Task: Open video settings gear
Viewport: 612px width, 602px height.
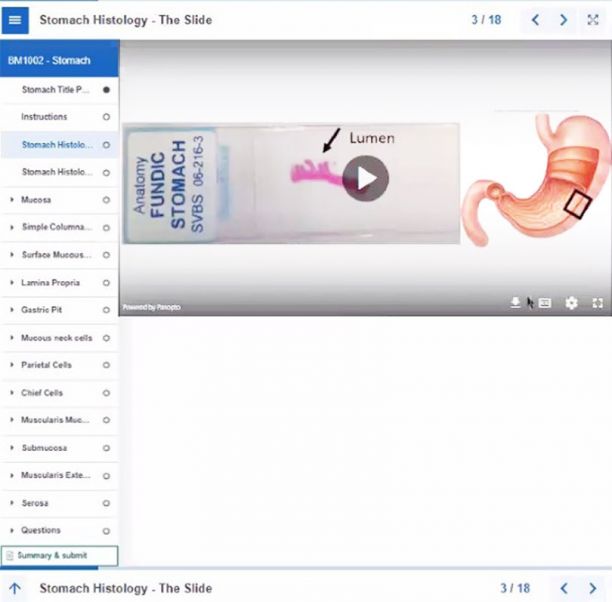Action: click(571, 303)
